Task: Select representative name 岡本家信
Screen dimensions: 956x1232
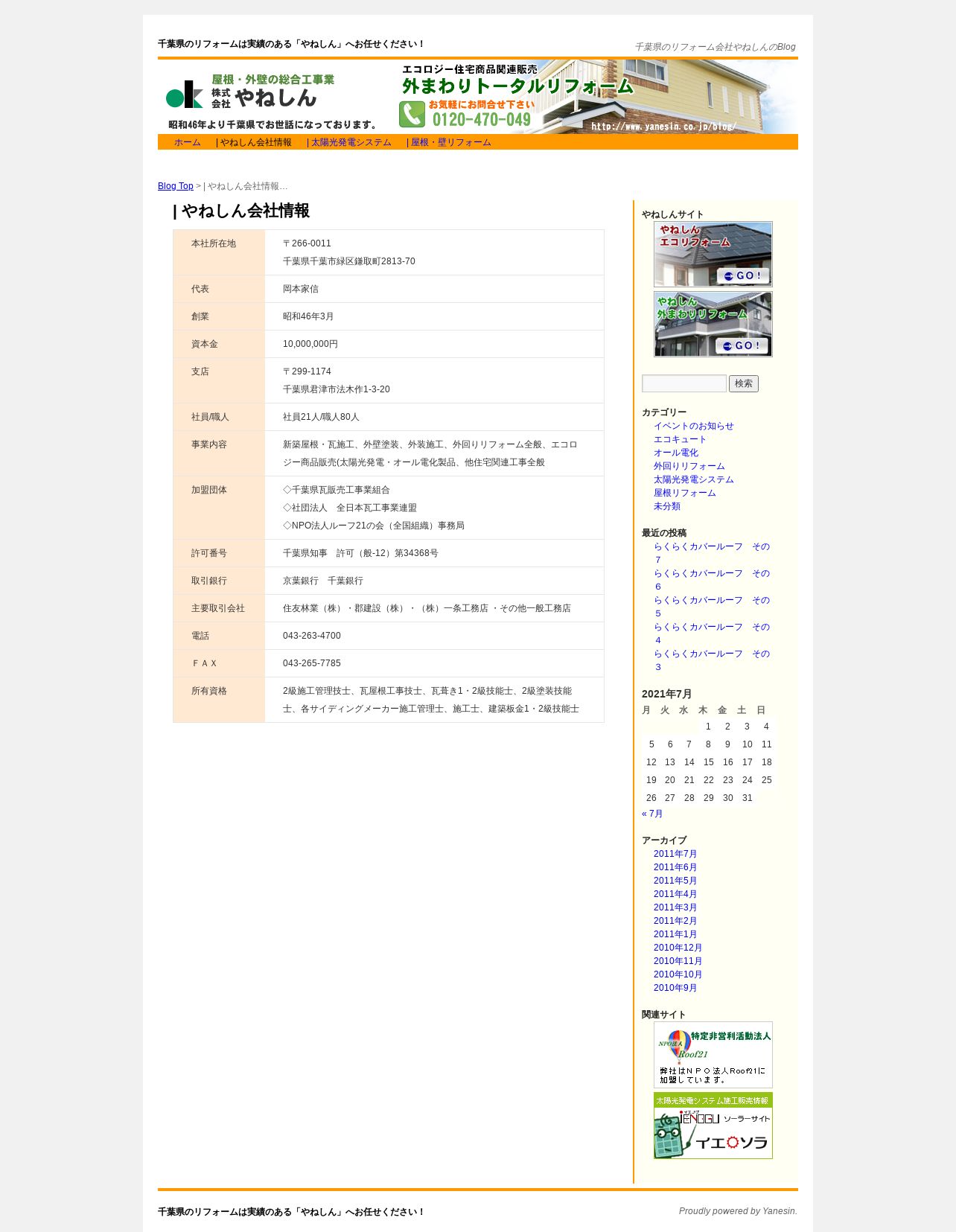Action: coord(301,289)
